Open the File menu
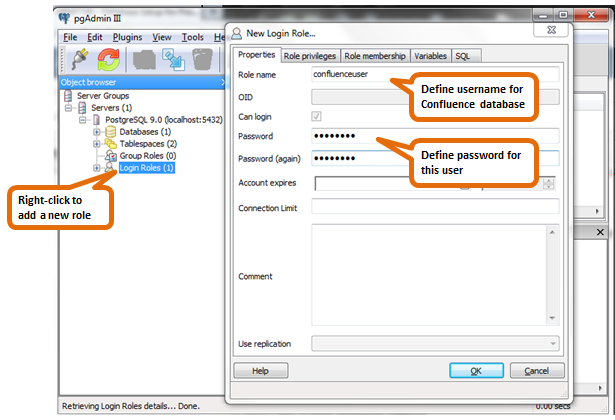This screenshot has height=420, width=615. pos(70,37)
